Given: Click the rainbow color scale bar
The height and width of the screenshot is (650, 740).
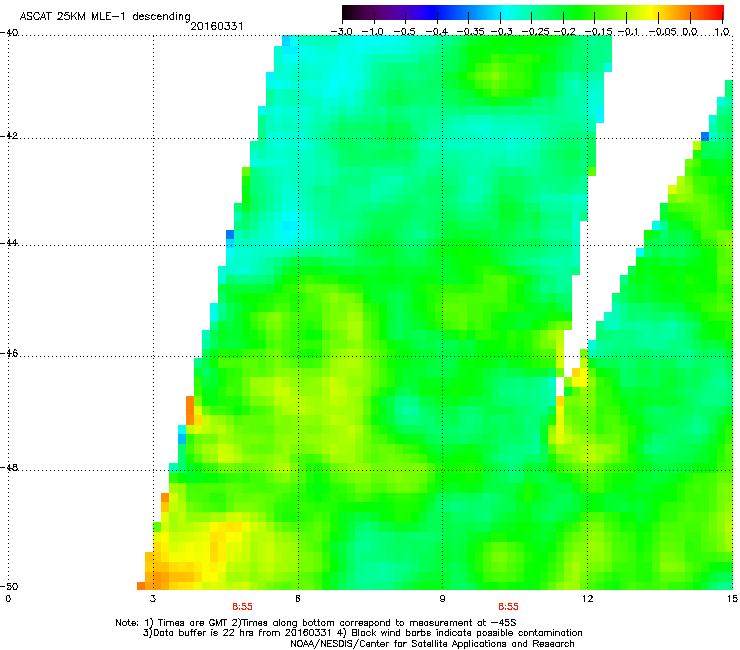Looking at the screenshot, I should tap(532, 13).
